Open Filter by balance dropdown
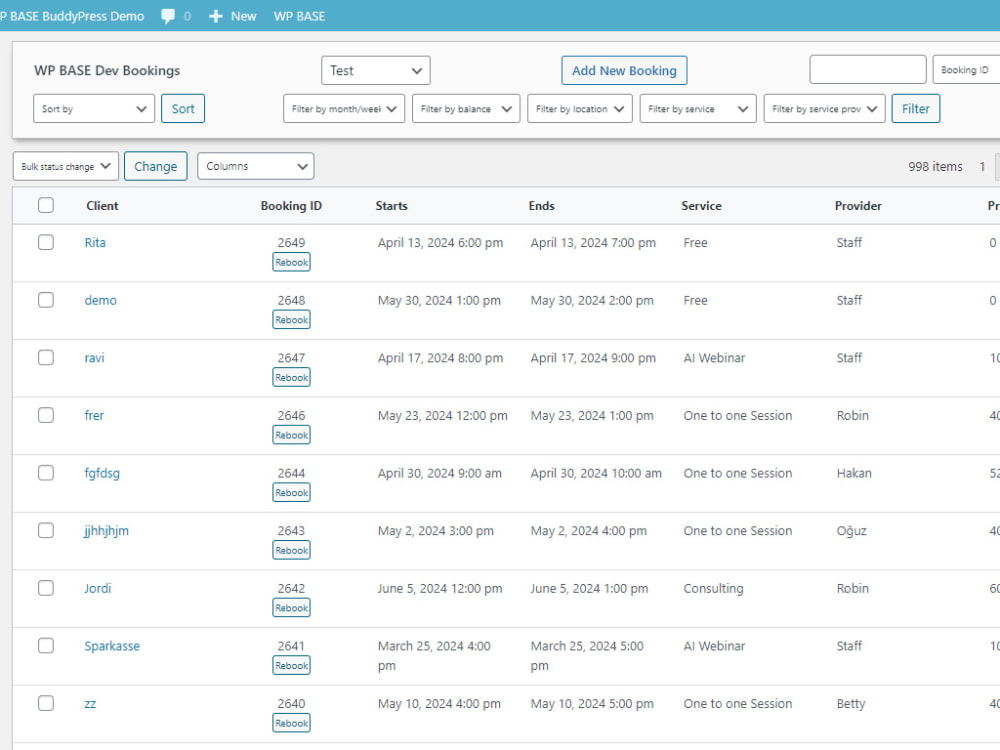This screenshot has width=1000, height=750. pyautogui.click(x=466, y=108)
